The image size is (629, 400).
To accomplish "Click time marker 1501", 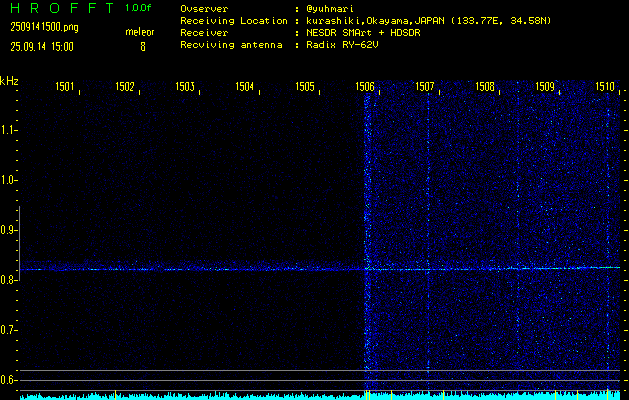I will [x=65, y=86].
